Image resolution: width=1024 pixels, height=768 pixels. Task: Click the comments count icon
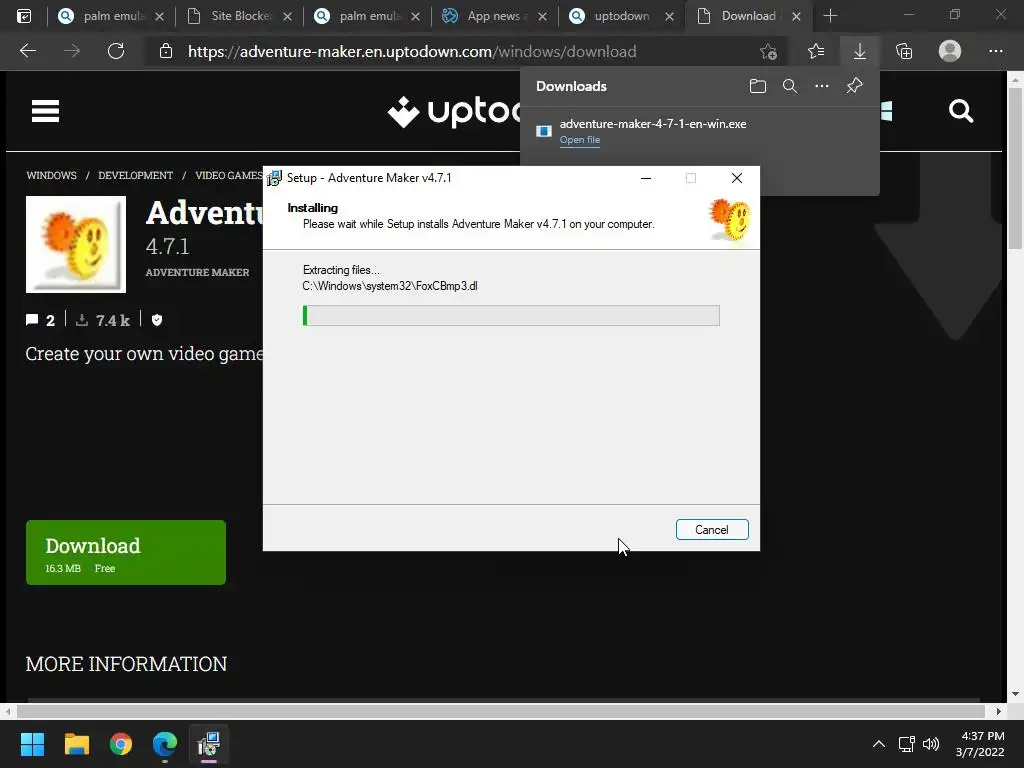32,320
